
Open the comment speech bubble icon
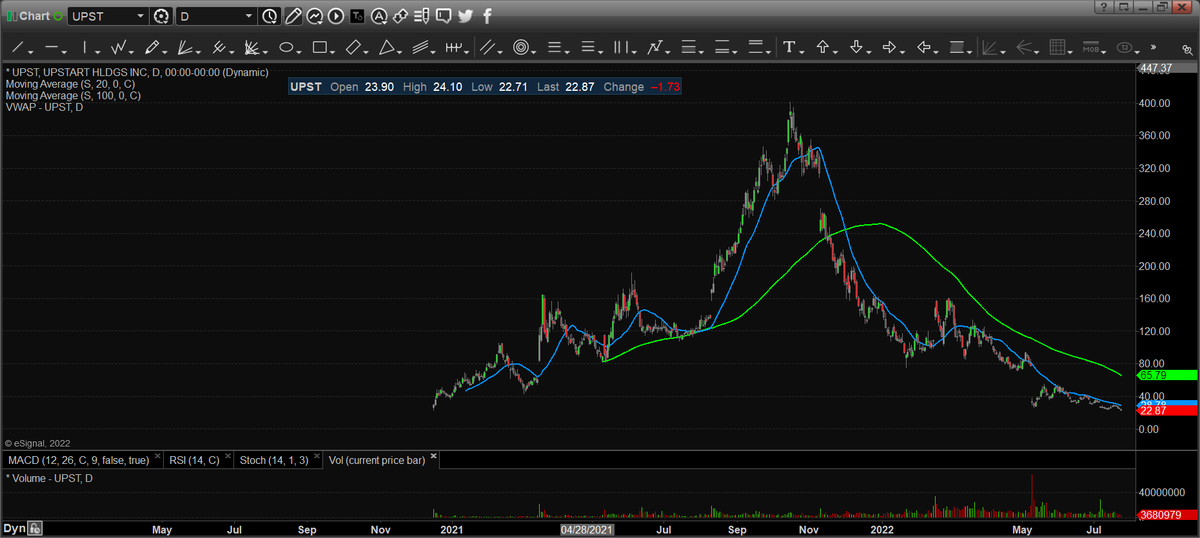443,16
